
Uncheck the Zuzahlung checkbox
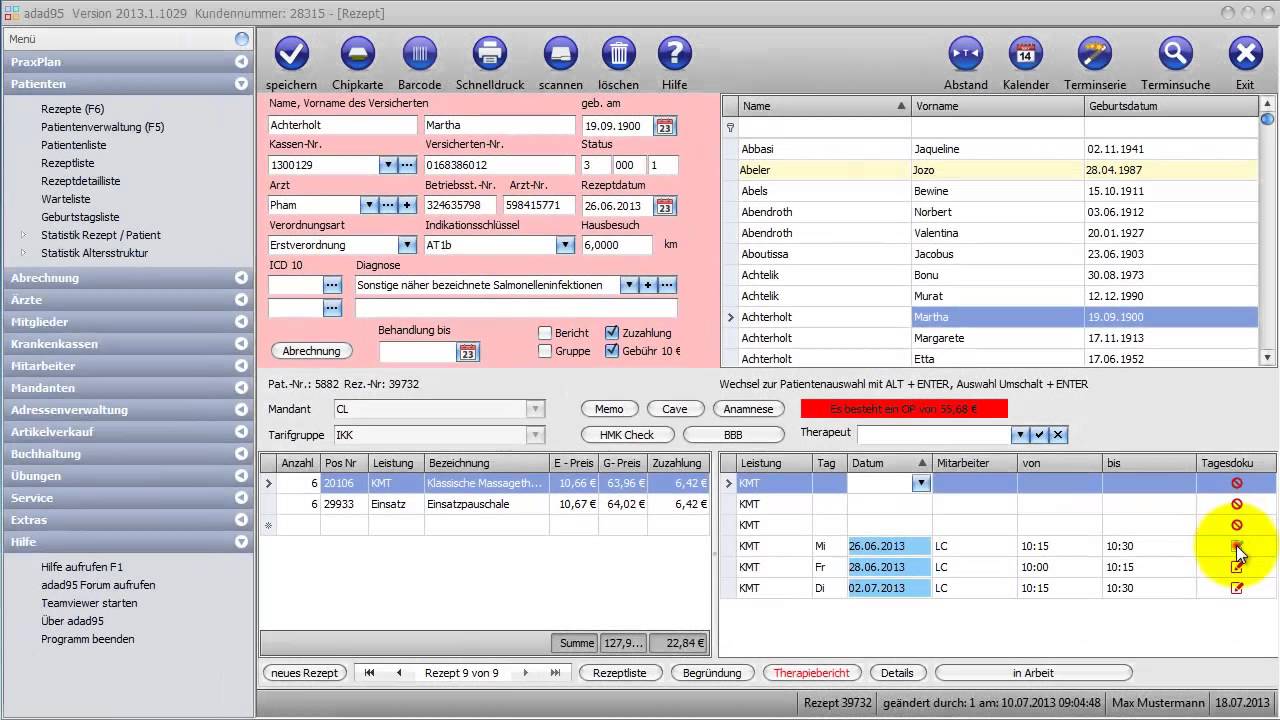612,333
